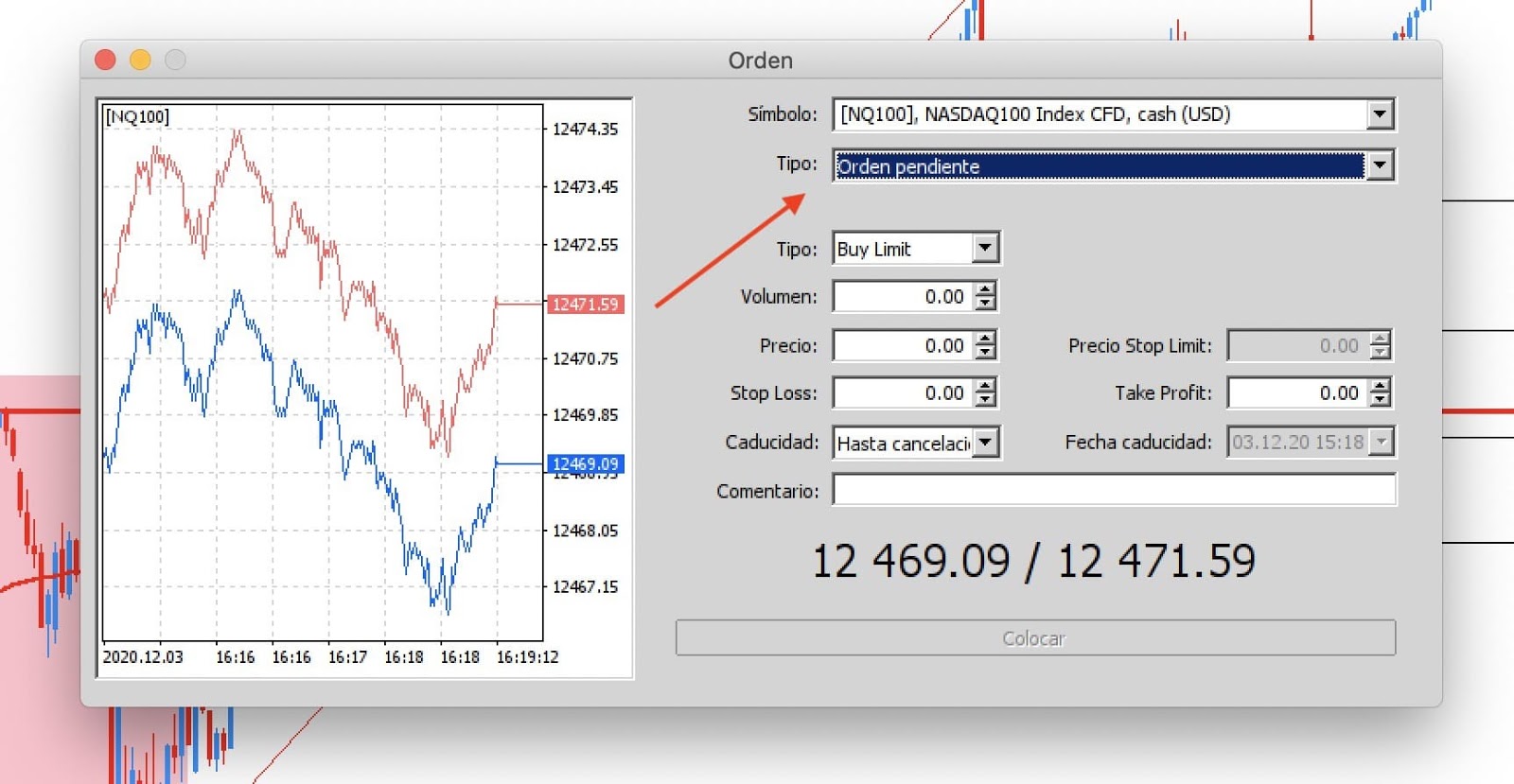
Task: Click the red ask price label 12471.59
Action: click(586, 305)
